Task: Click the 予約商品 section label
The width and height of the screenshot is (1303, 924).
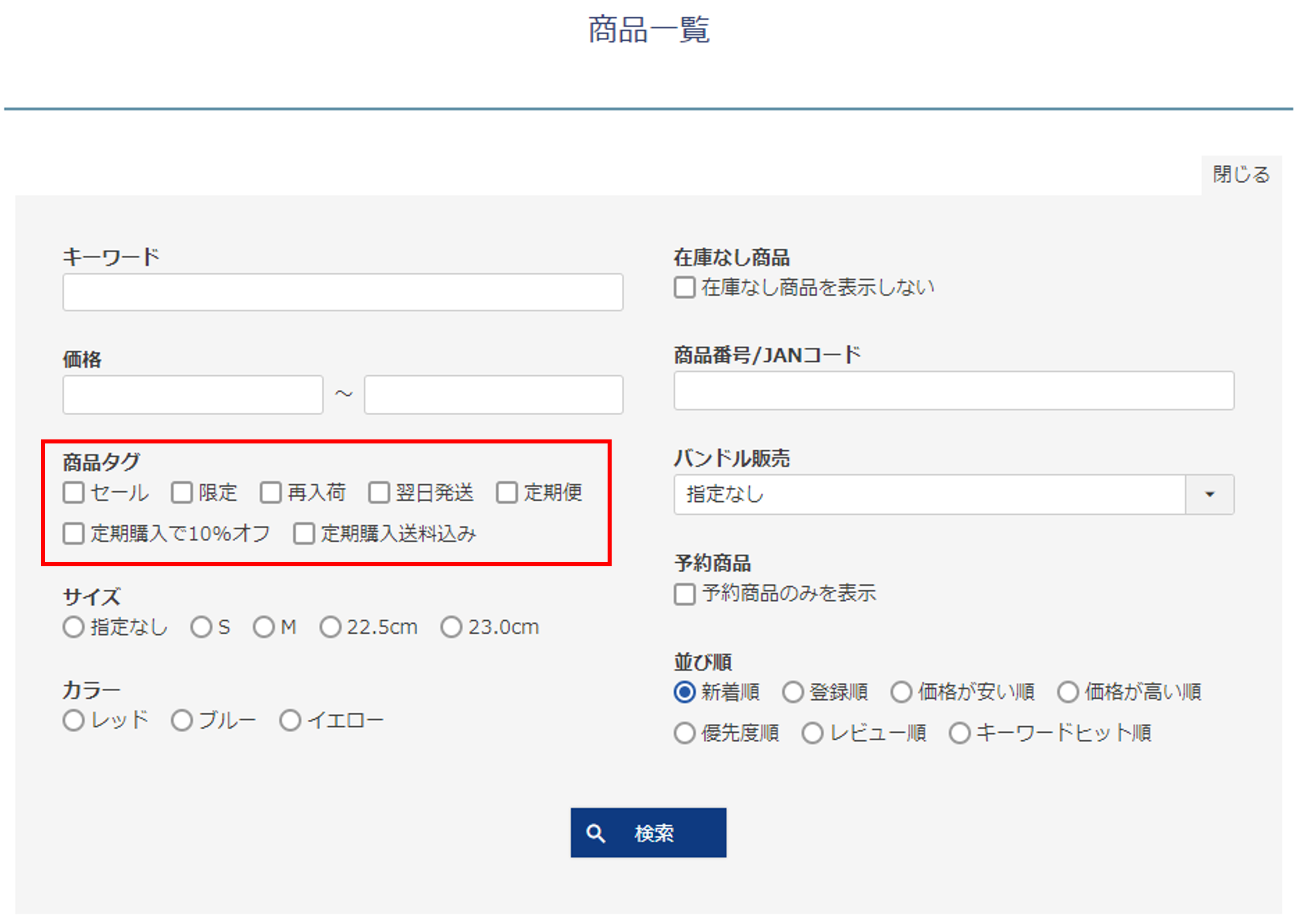Action: (712, 563)
